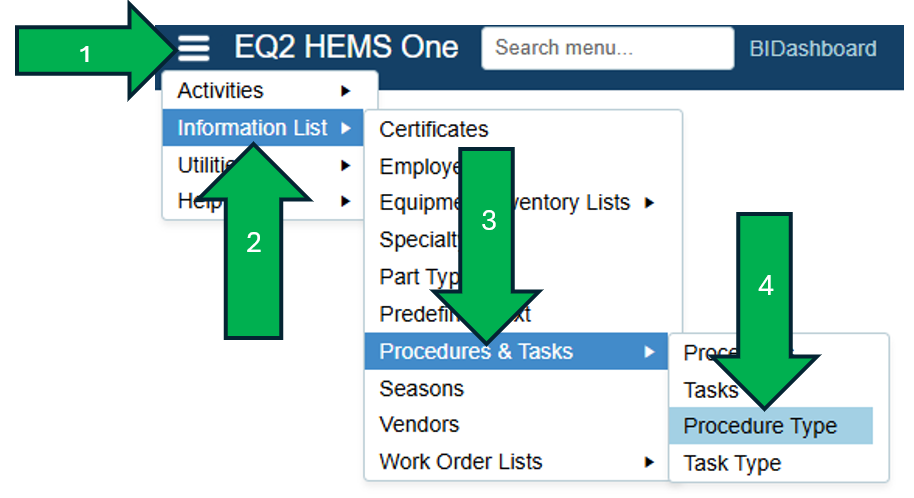Open Procedures & Tasks submenu
The height and width of the screenshot is (498, 914).
tap(476, 351)
